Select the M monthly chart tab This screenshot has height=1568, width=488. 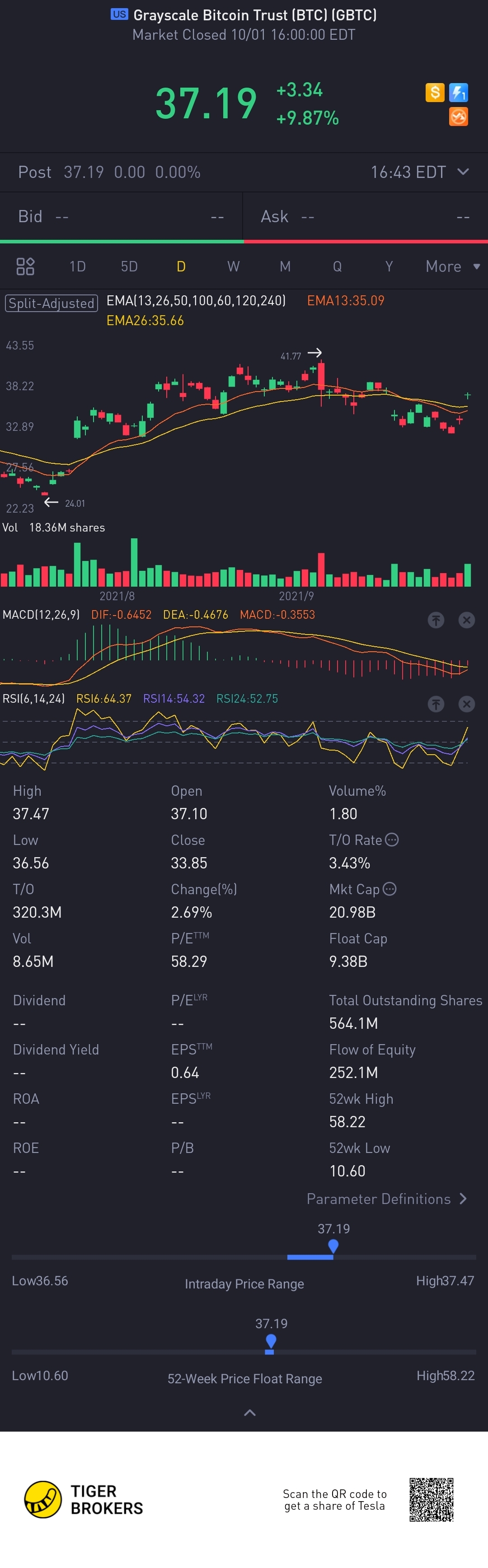[285, 266]
